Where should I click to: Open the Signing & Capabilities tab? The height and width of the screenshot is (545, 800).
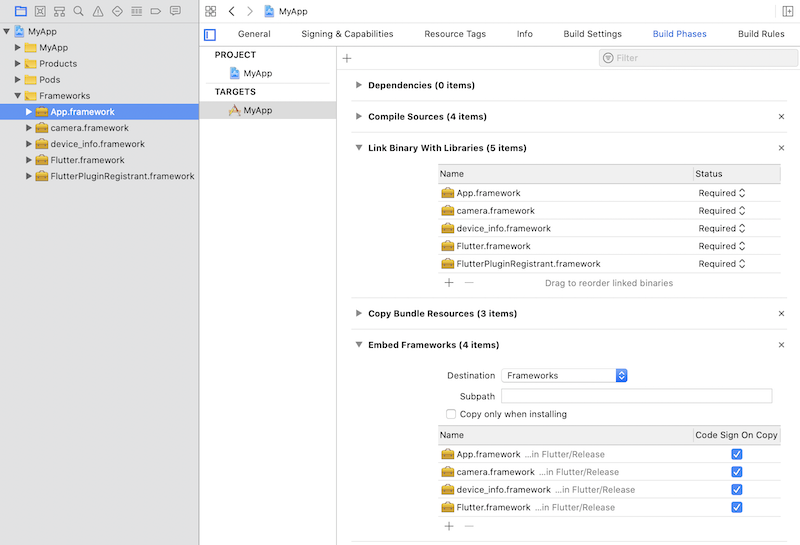pyautogui.click(x=347, y=34)
